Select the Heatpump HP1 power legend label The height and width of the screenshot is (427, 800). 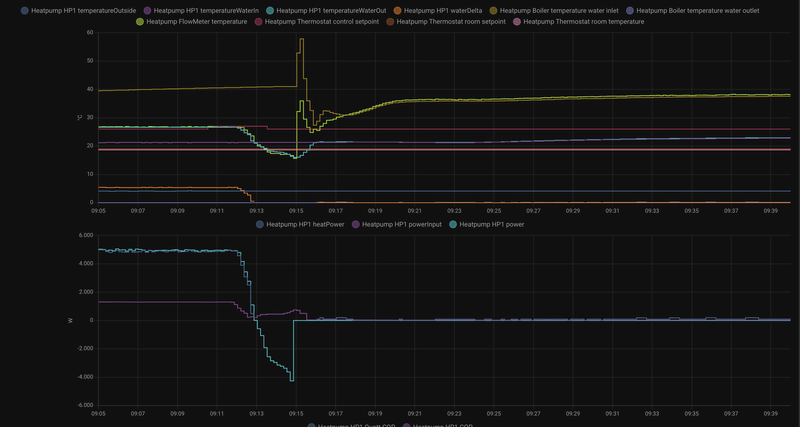[492, 224]
